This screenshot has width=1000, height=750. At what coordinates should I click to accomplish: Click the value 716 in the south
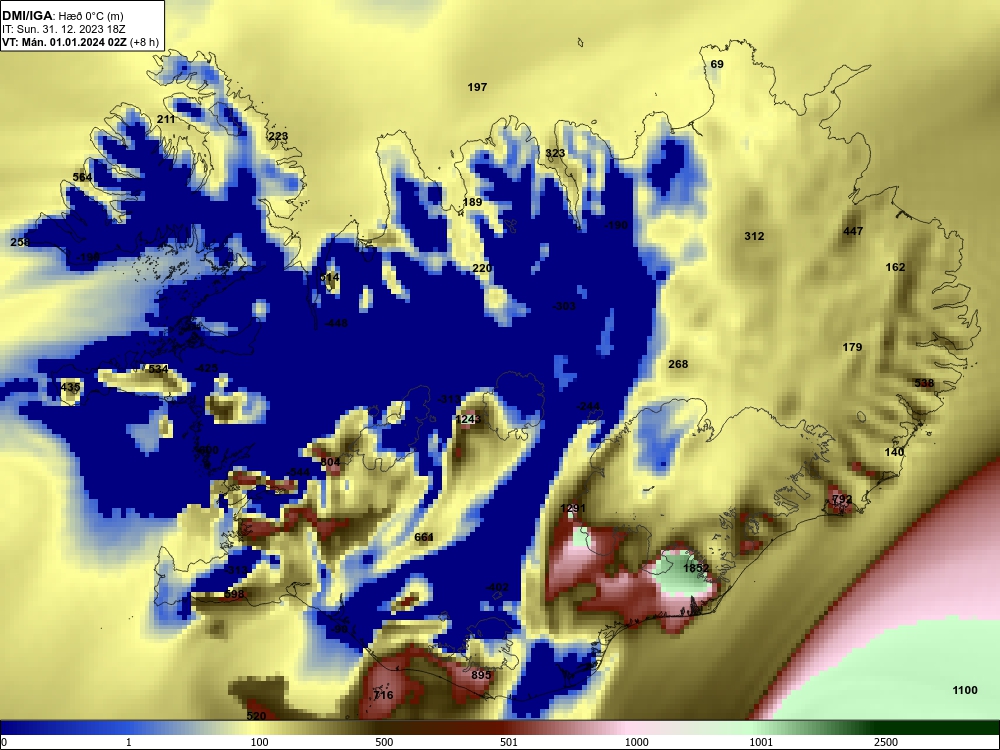(383, 695)
